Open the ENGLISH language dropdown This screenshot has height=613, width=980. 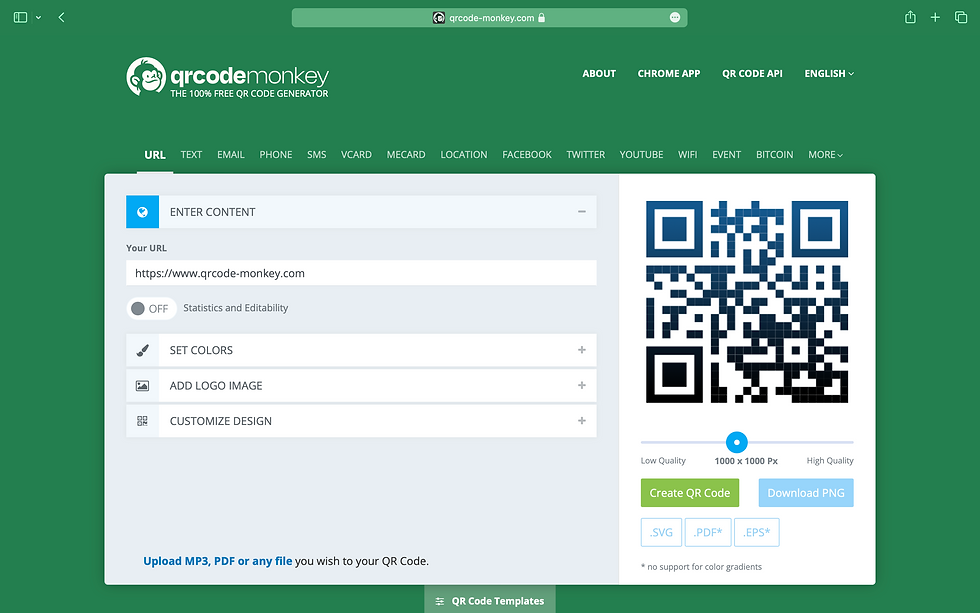pyautogui.click(x=829, y=74)
